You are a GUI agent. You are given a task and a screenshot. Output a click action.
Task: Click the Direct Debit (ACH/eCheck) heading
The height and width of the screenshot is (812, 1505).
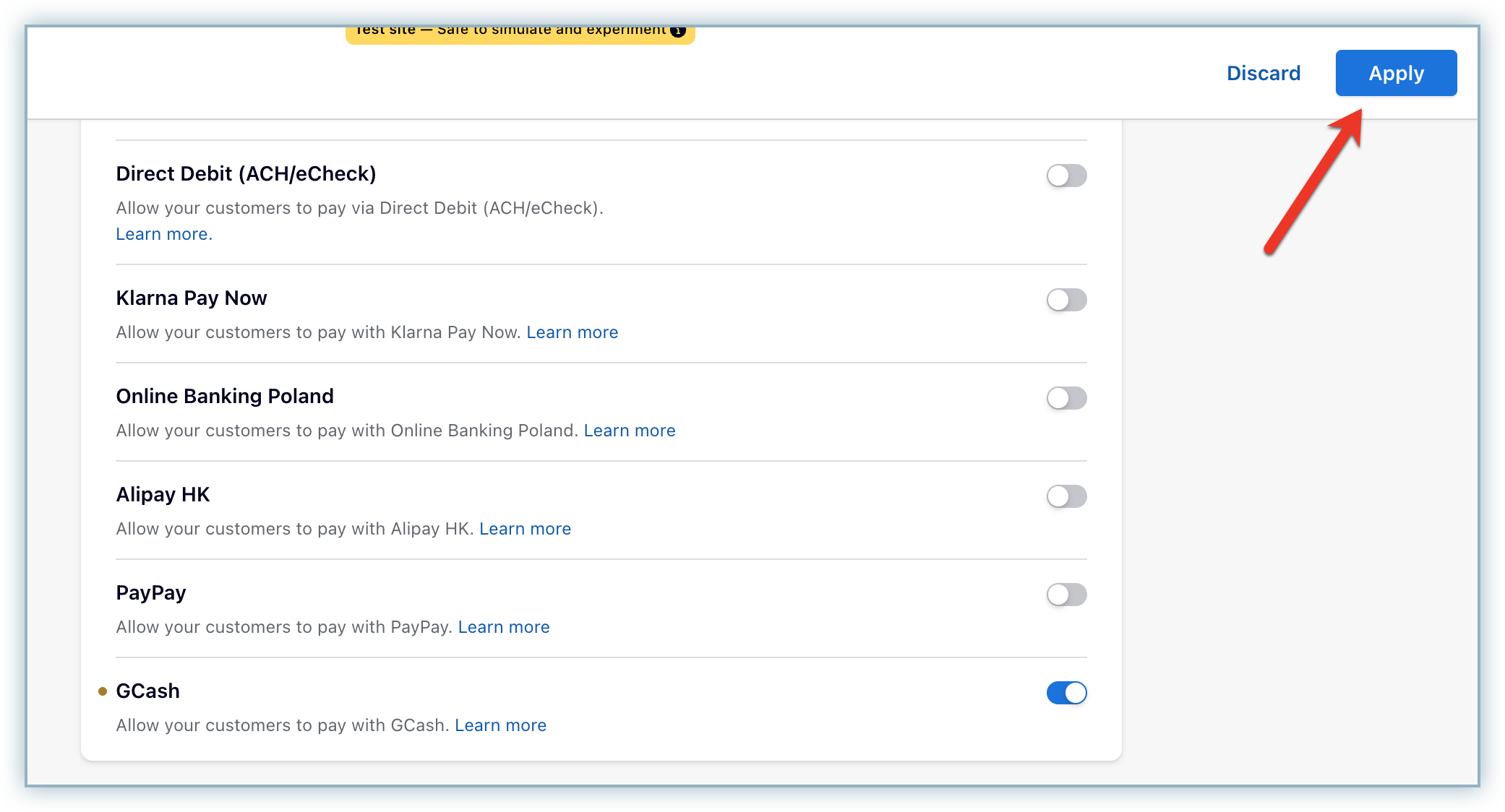[246, 173]
